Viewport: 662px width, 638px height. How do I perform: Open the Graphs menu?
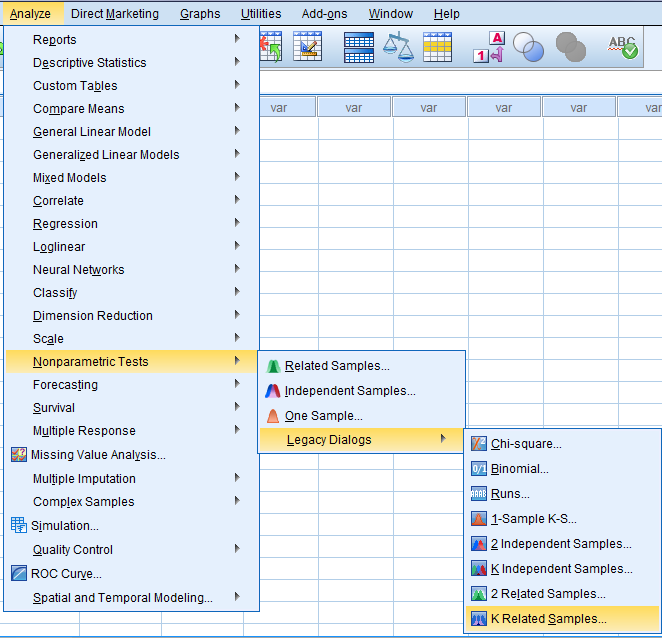coord(200,14)
